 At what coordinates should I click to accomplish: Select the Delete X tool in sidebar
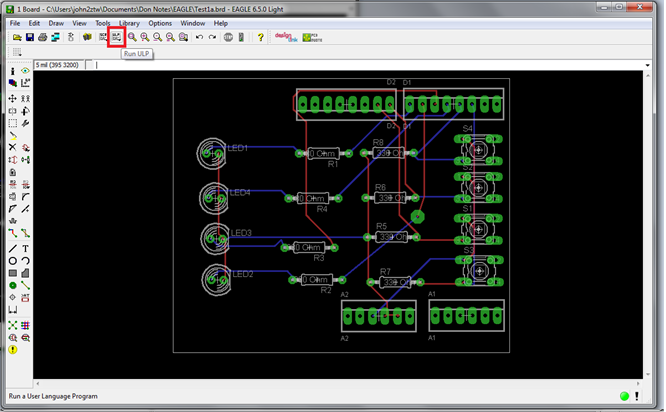[12, 147]
